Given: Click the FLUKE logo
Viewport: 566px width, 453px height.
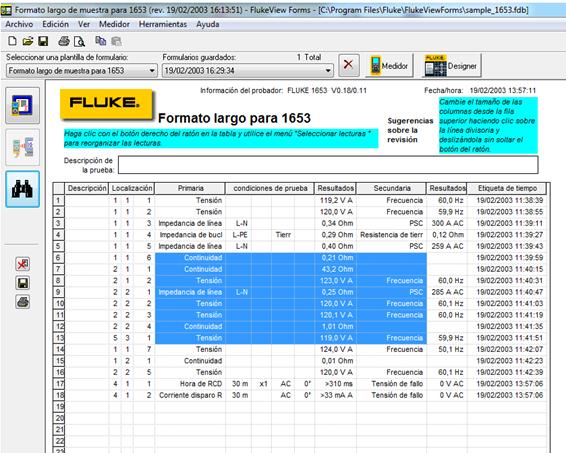Looking at the screenshot, I should click(x=106, y=104).
